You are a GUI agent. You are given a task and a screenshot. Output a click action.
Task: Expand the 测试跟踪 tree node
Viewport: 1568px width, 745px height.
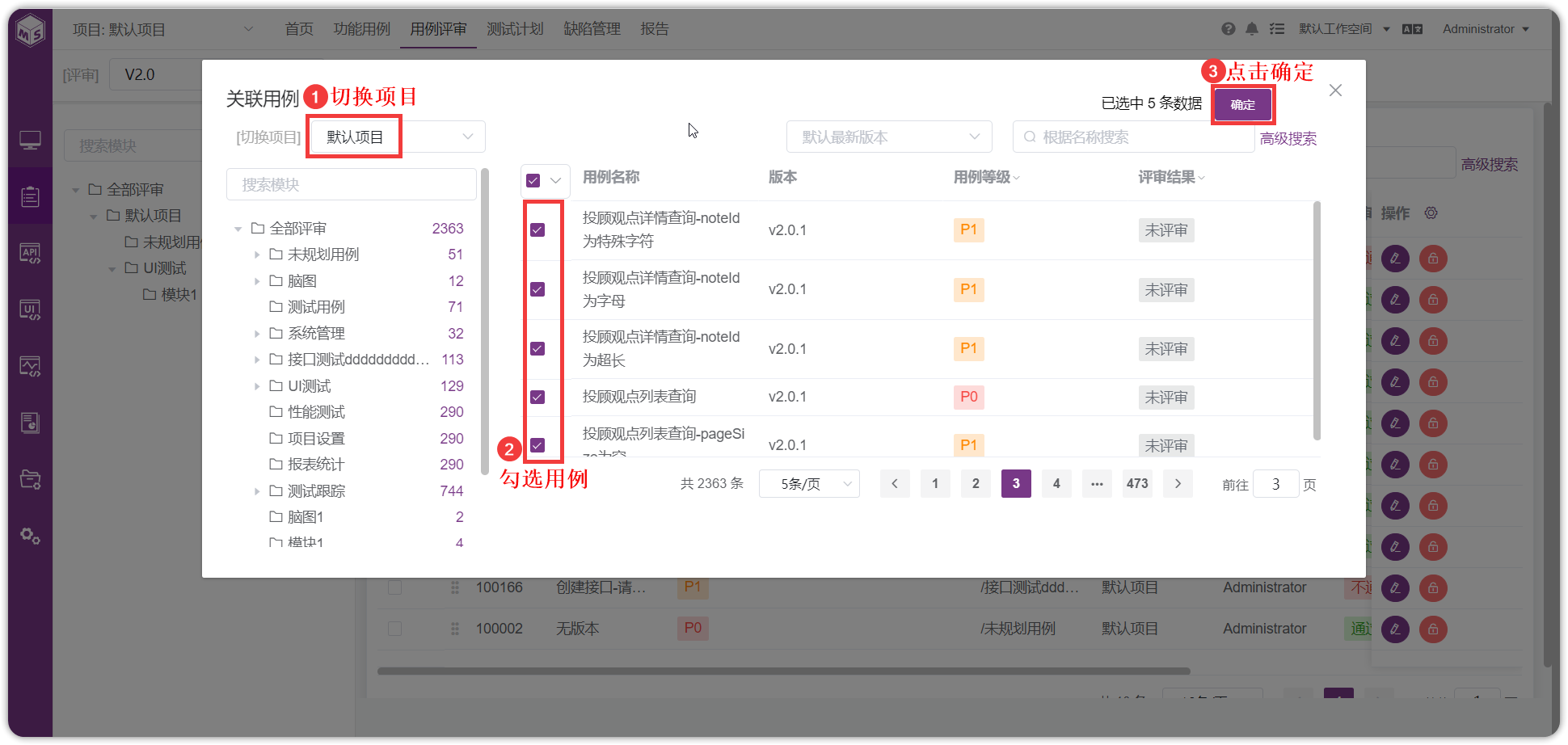click(257, 491)
